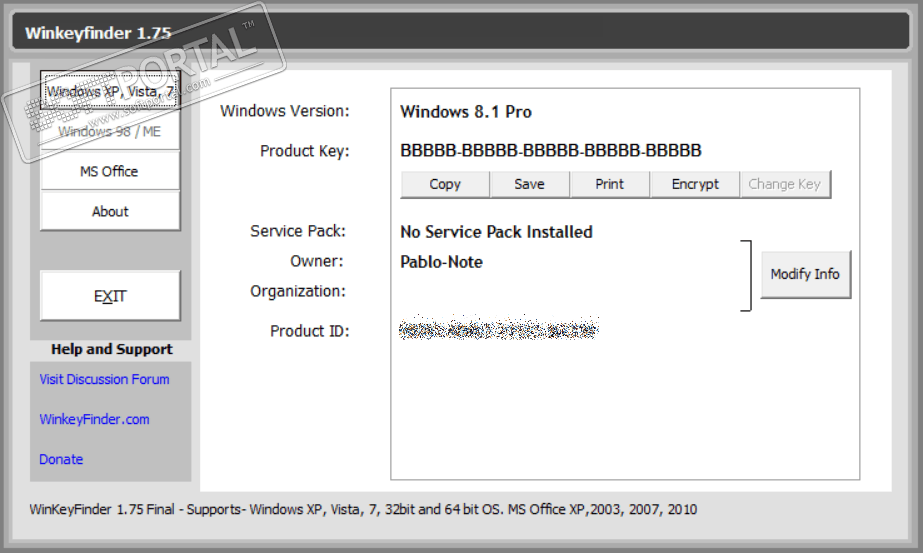Screen dimensions: 923x553
Task: Click the BBBBB product key text
Action: (x=550, y=151)
